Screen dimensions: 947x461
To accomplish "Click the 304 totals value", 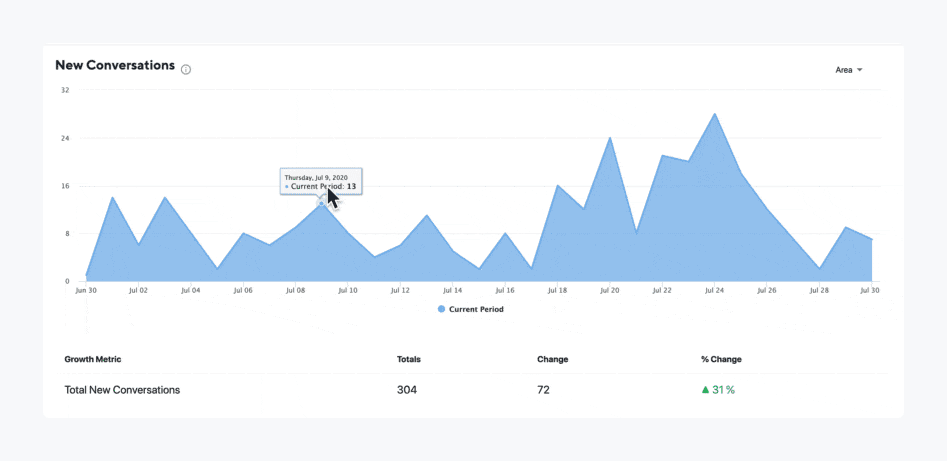I will 408,390.
